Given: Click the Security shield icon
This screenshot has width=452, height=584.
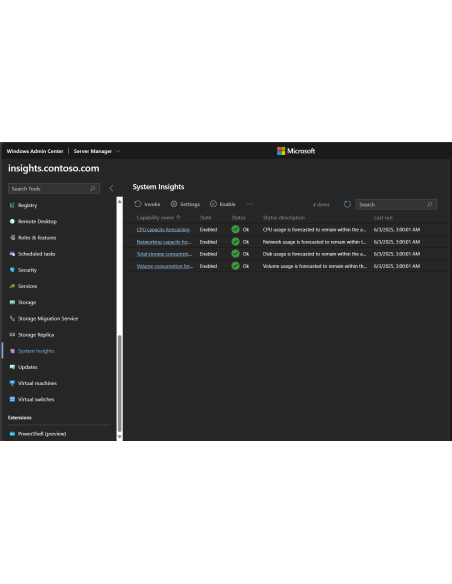Looking at the screenshot, I should (12, 270).
